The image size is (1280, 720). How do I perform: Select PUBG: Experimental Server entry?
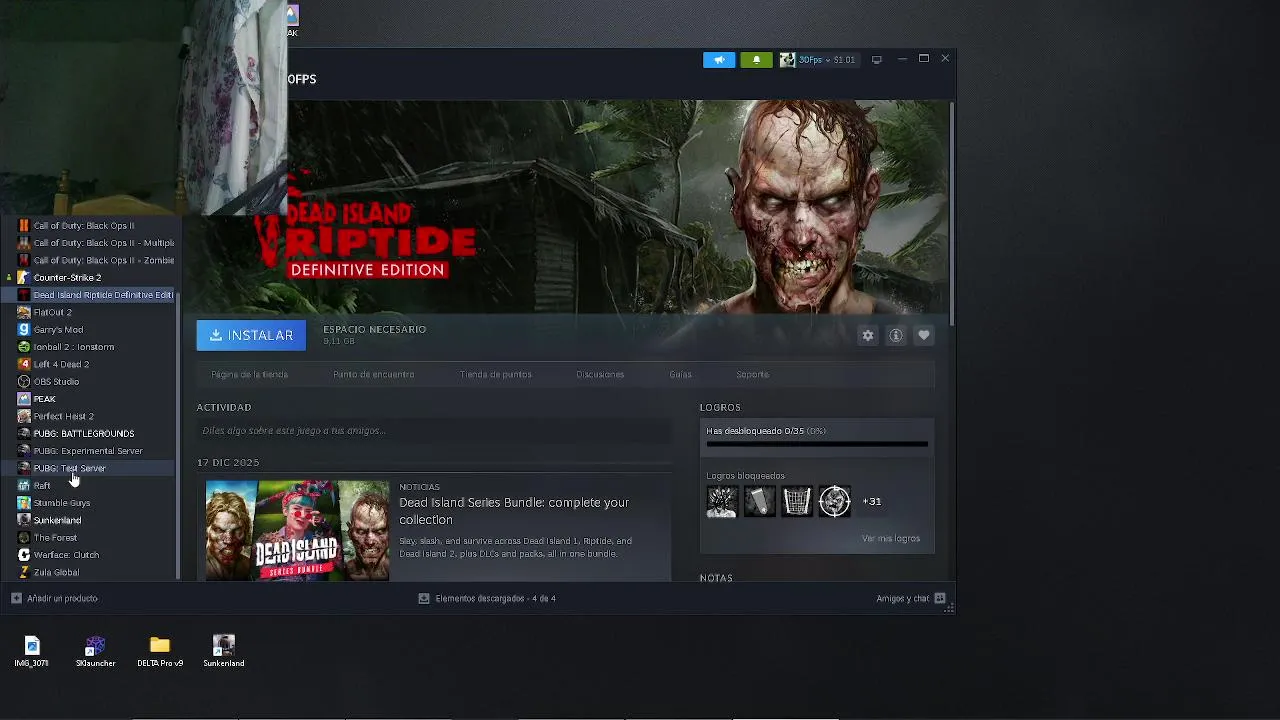click(88, 451)
